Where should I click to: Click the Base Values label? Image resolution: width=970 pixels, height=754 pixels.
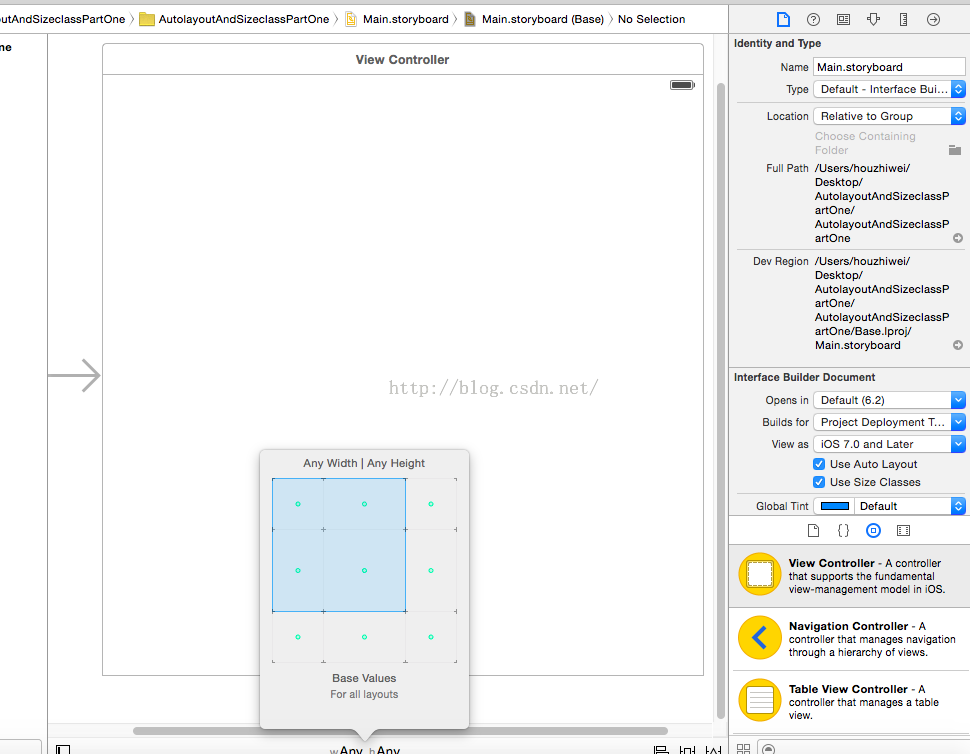click(364, 678)
